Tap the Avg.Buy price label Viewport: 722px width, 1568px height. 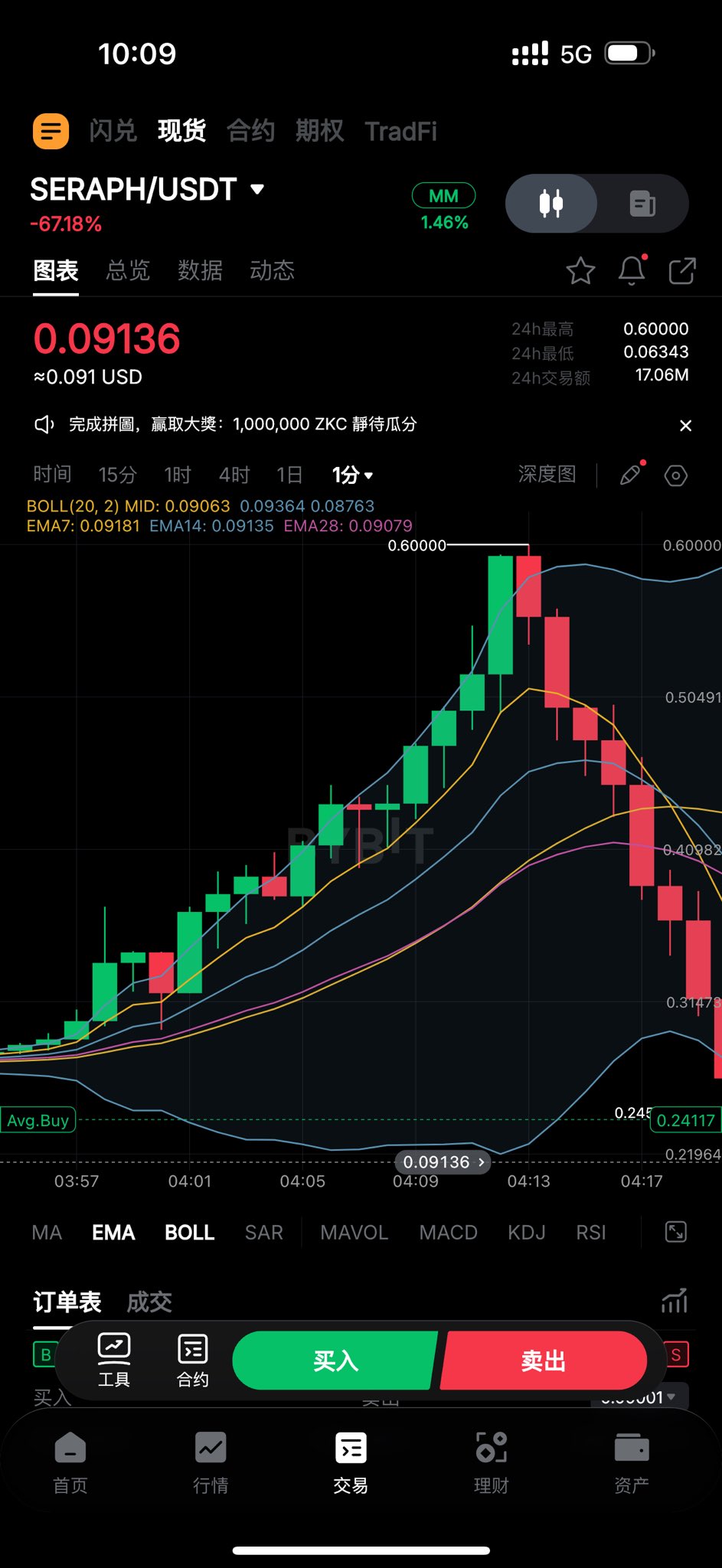(38, 1120)
